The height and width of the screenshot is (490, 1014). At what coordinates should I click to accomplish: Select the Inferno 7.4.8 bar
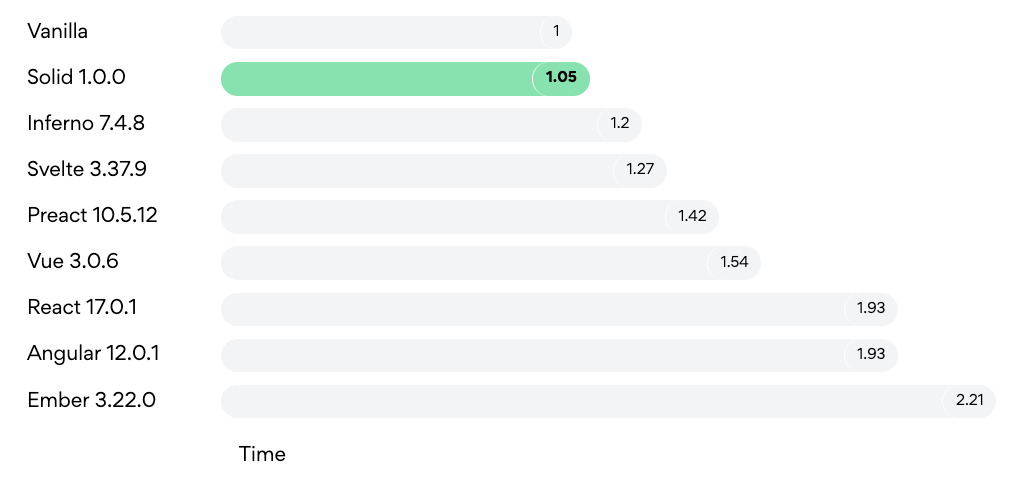(x=431, y=124)
